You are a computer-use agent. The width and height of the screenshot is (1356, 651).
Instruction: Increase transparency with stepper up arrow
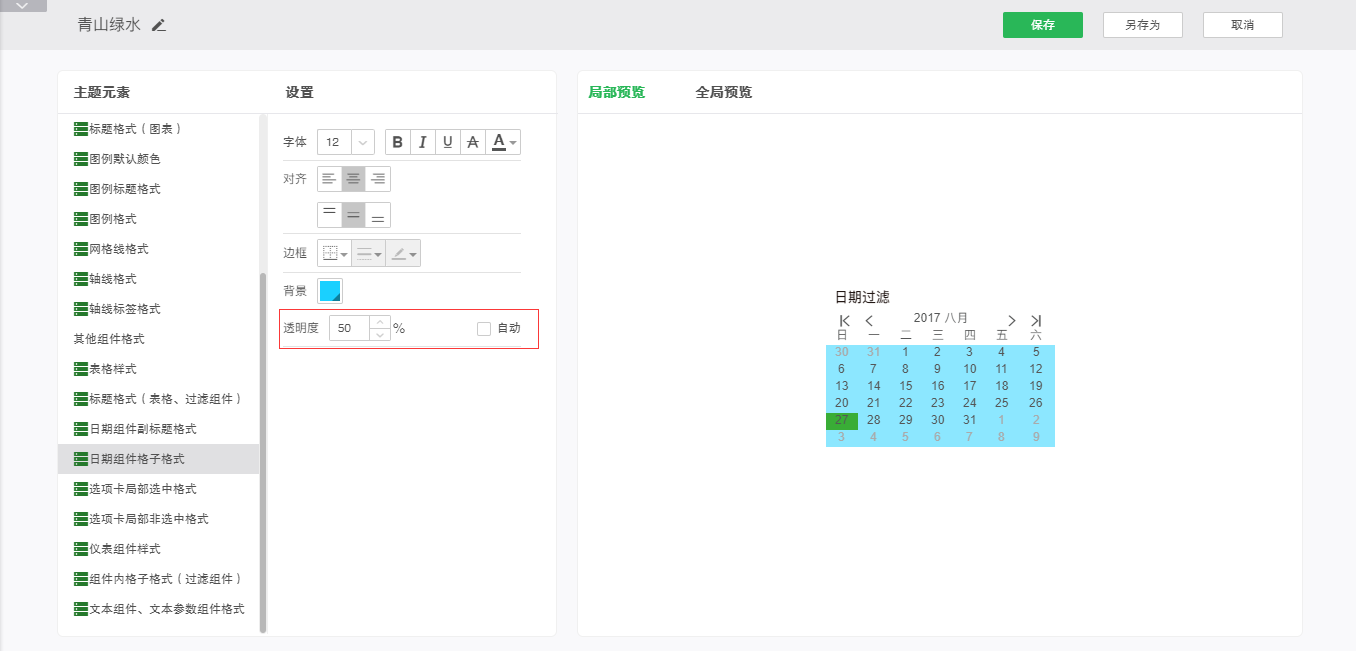pyautogui.click(x=380, y=322)
